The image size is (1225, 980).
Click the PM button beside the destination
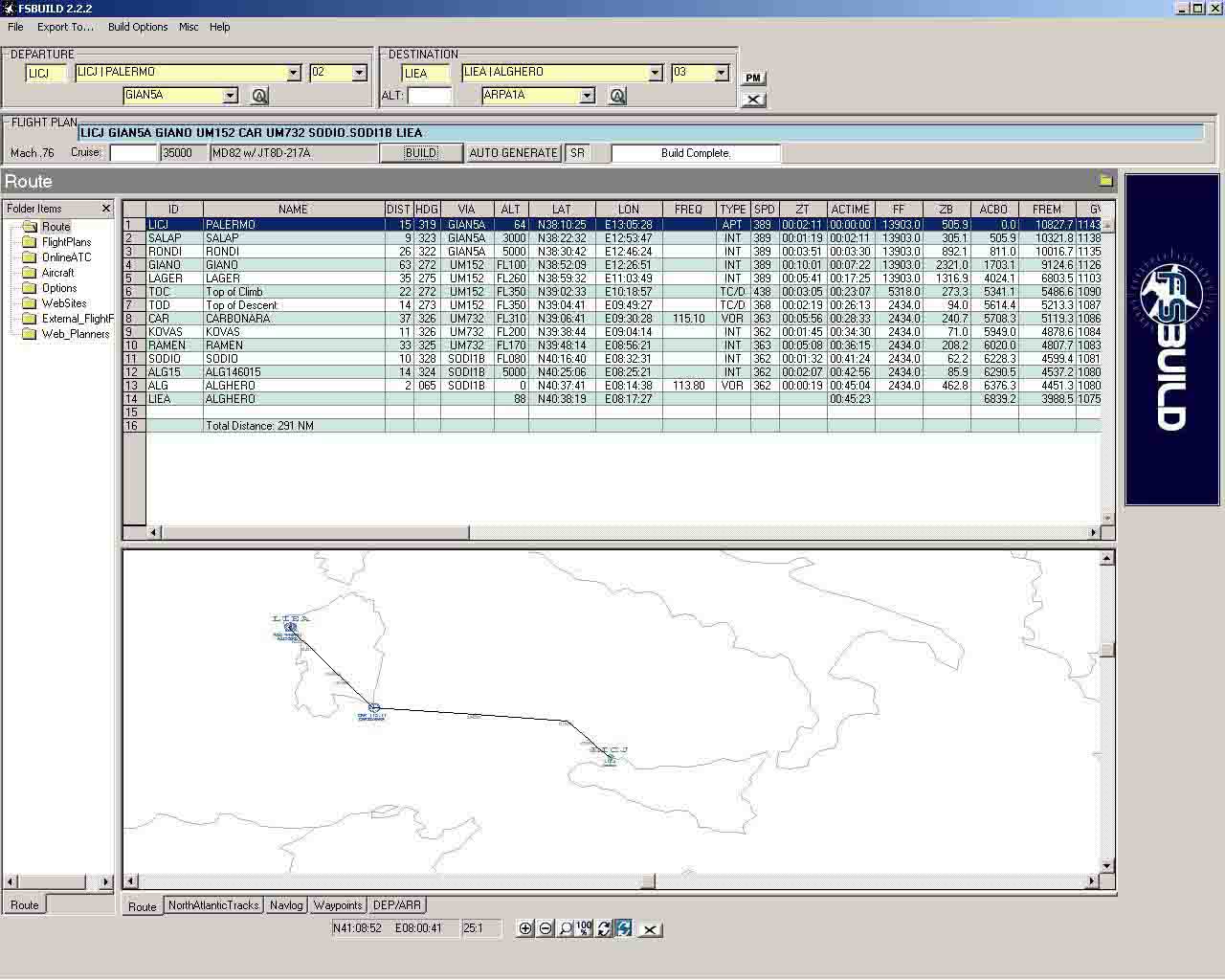click(x=753, y=78)
